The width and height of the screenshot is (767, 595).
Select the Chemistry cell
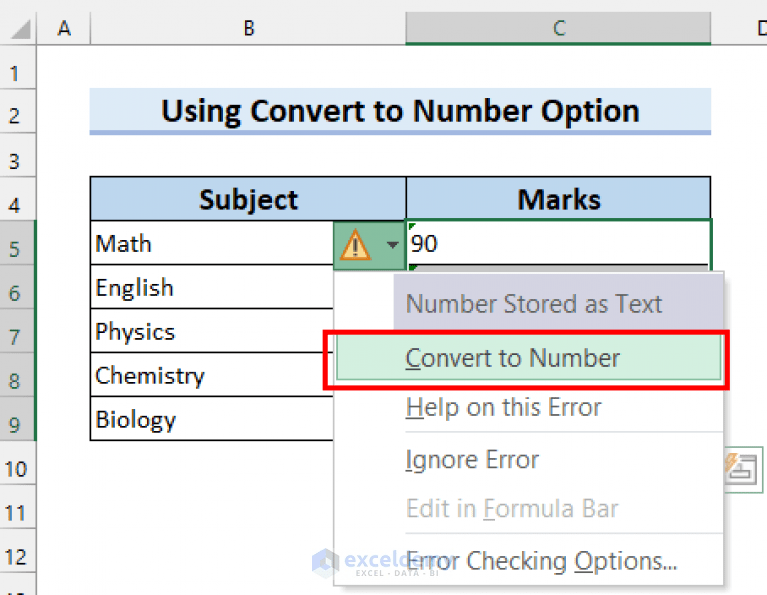coord(212,375)
